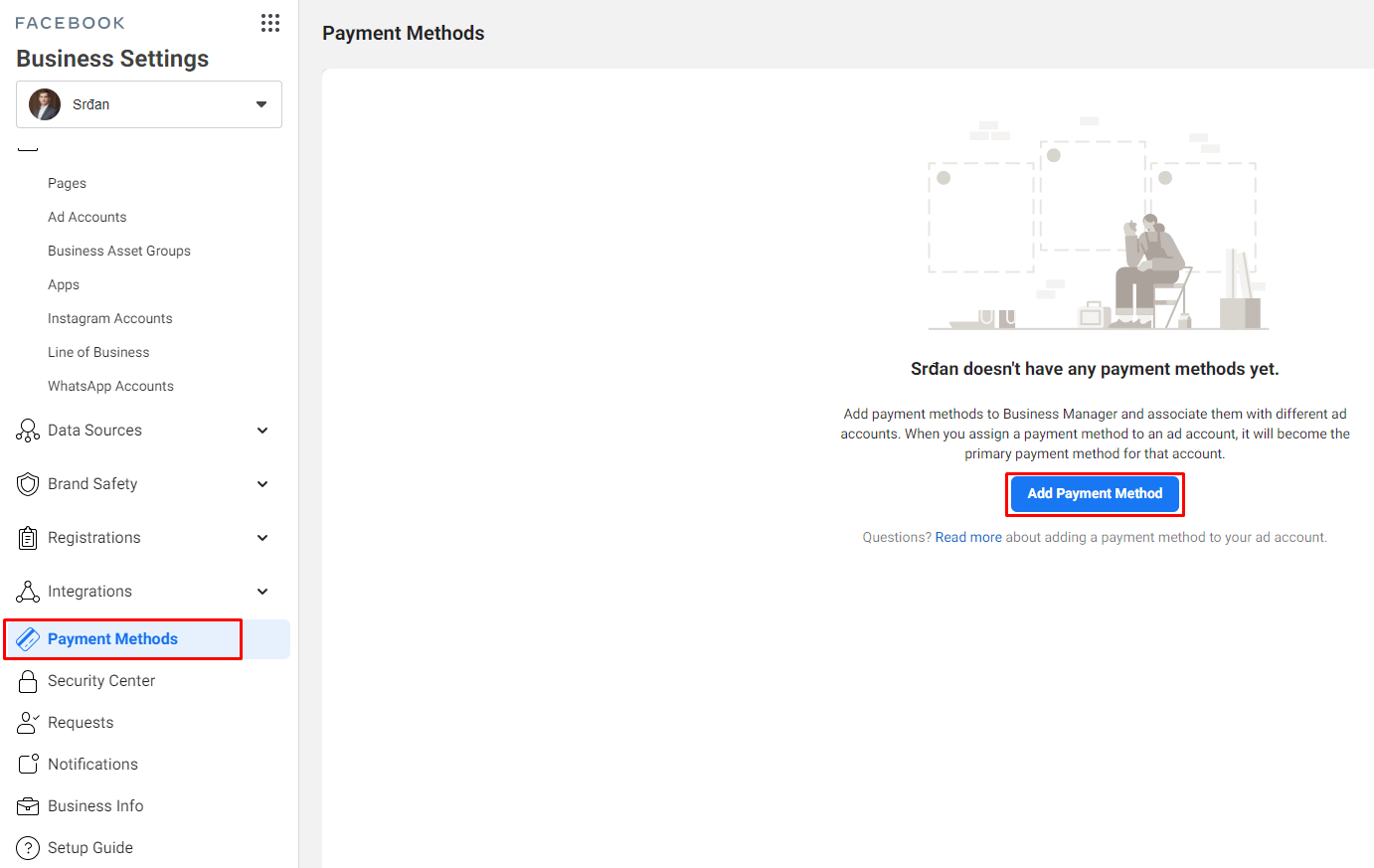Click the Data Sources label
This screenshot has height=868, width=1374.
(x=94, y=431)
